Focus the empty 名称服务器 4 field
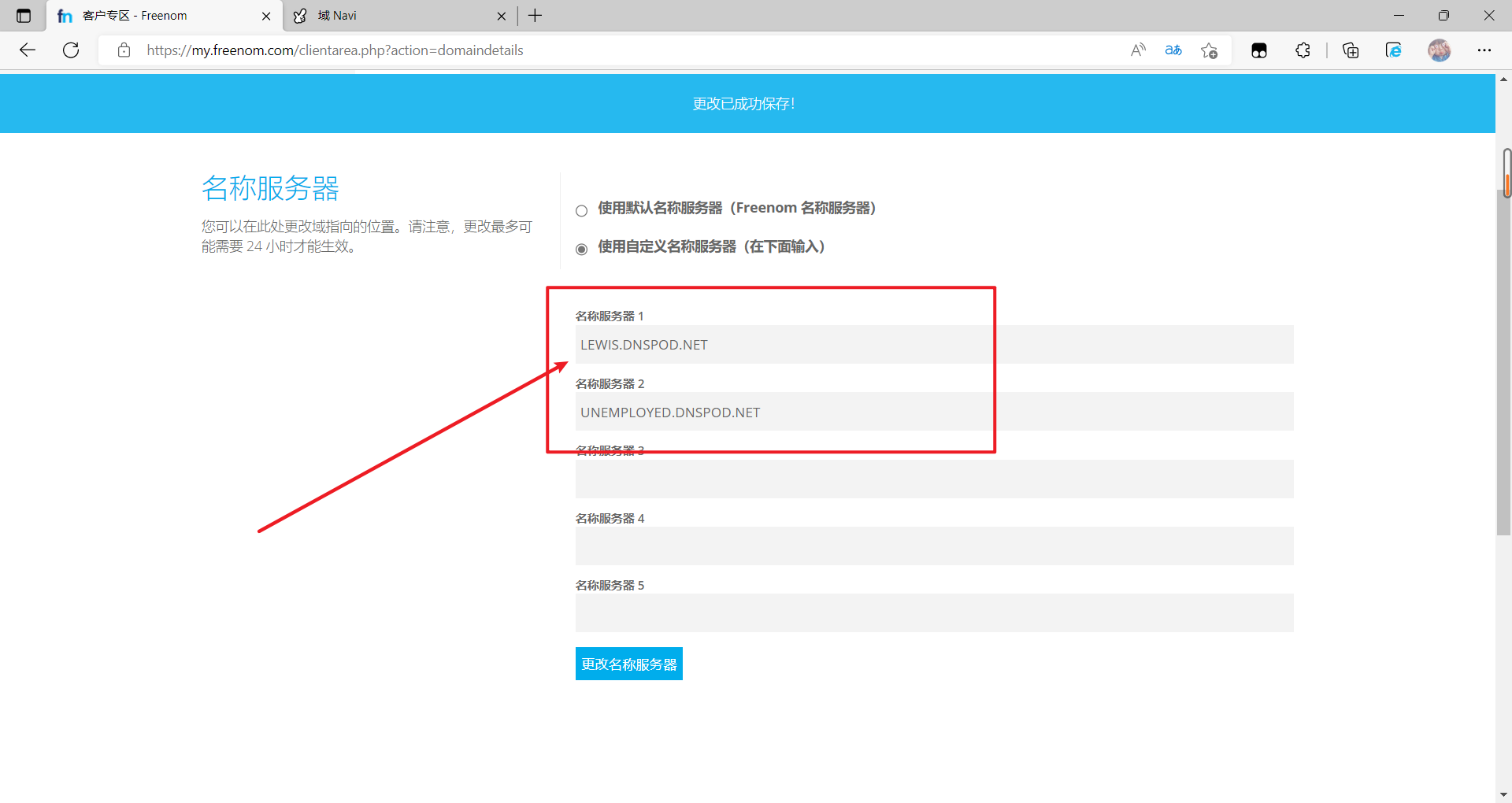 (x=934, y=546)
